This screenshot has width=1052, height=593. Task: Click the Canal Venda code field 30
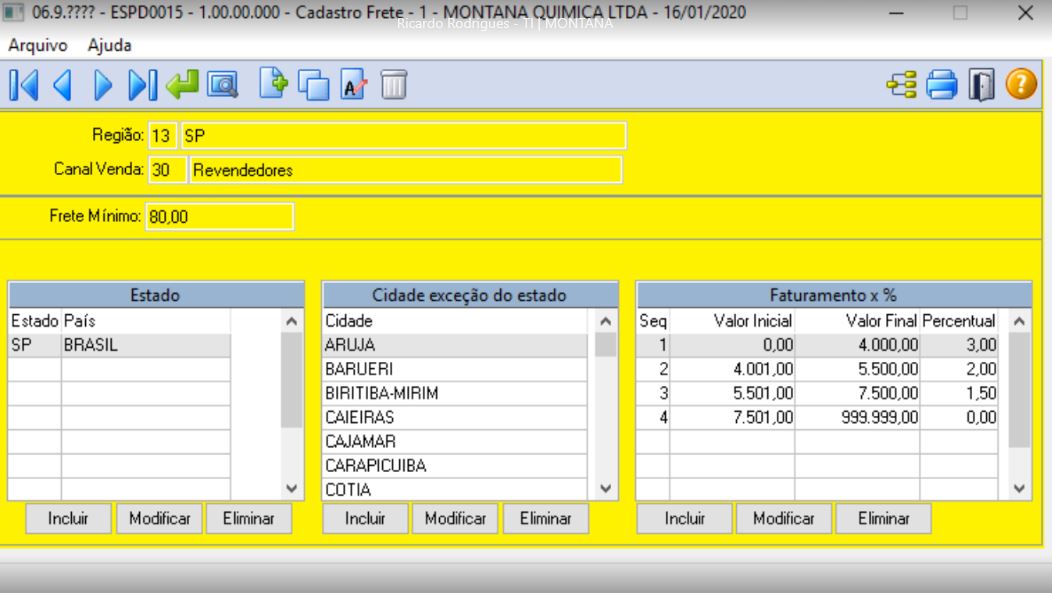coord(166,170)
